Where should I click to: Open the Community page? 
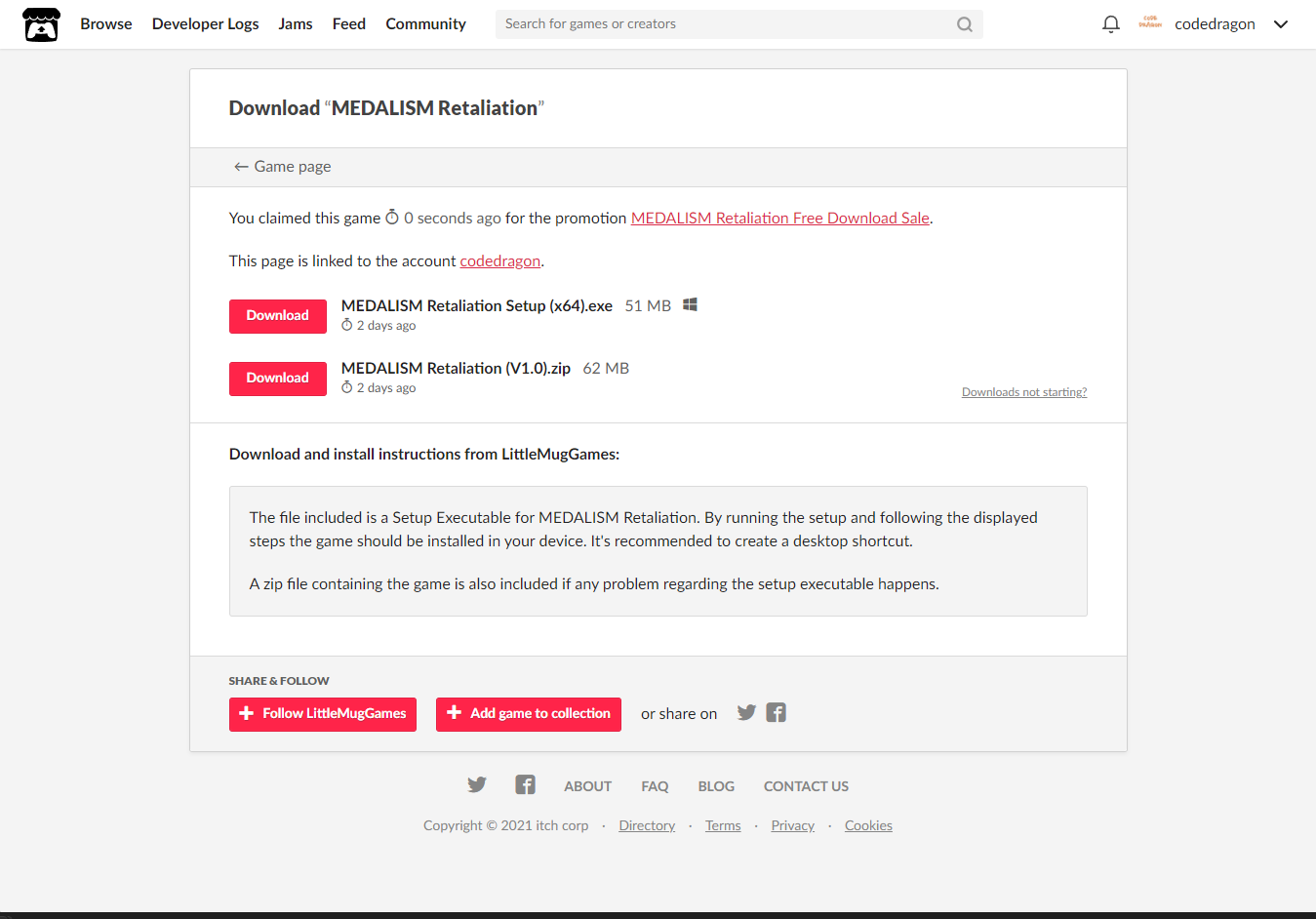[x=425, y=24]
